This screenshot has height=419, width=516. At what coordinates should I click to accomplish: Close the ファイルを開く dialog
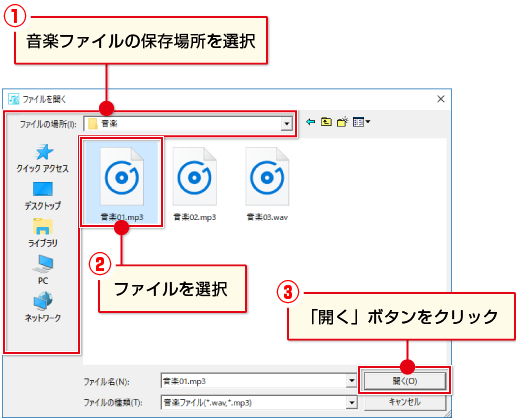(441, 99)
